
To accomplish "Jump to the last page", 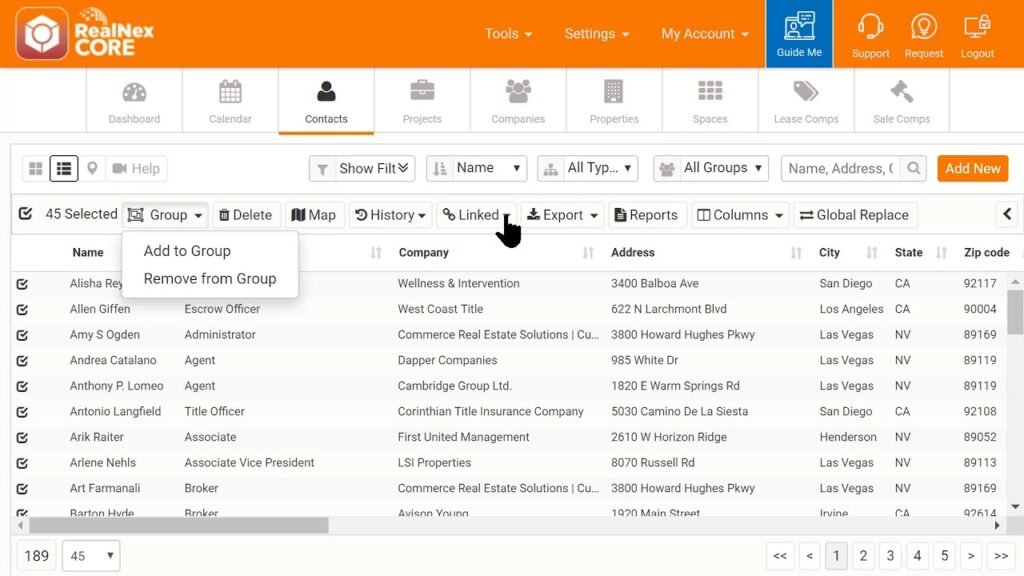I will coord(1001,556).
